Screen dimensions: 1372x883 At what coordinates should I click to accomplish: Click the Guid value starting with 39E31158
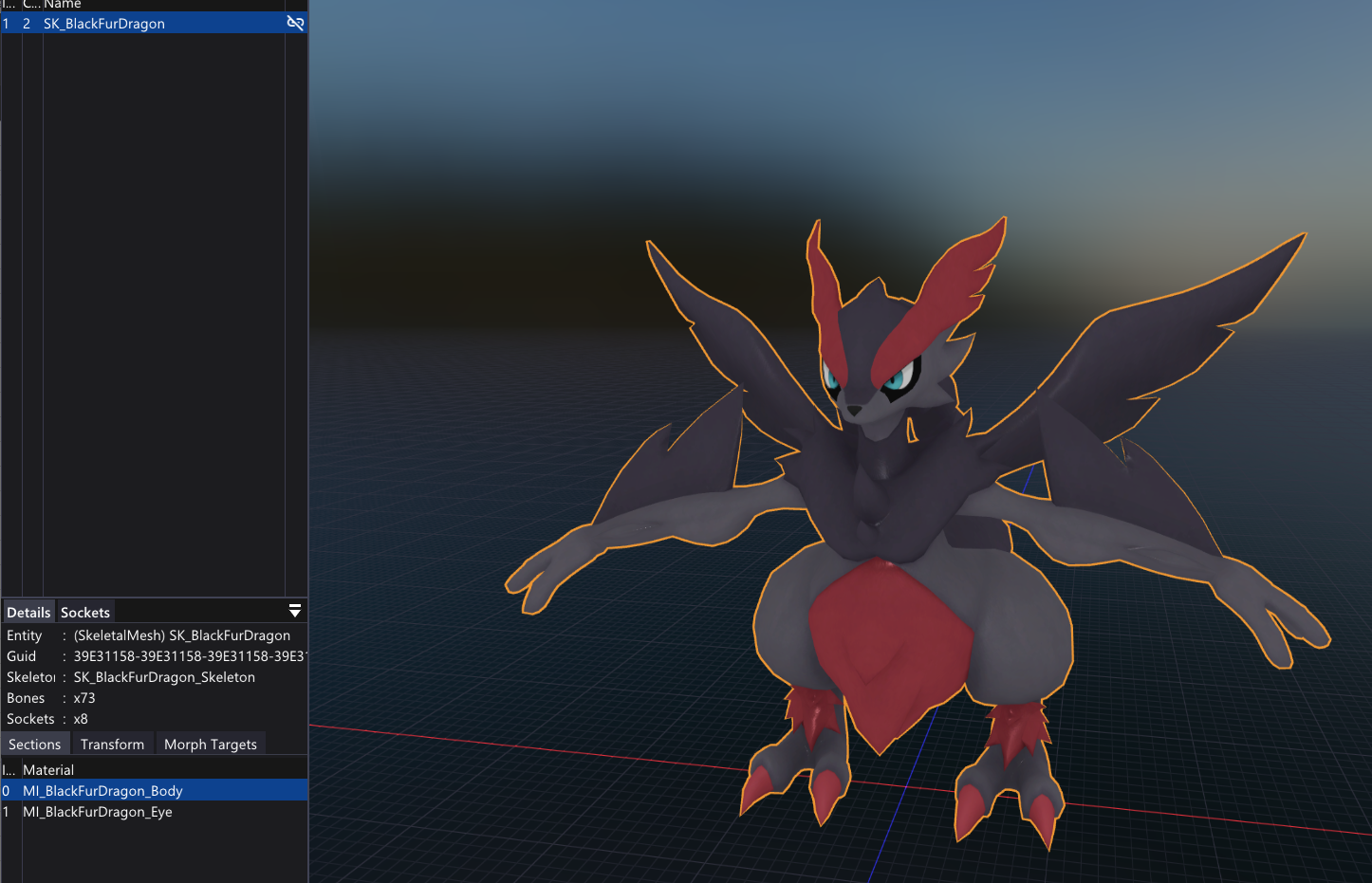(x=190, y=655)
